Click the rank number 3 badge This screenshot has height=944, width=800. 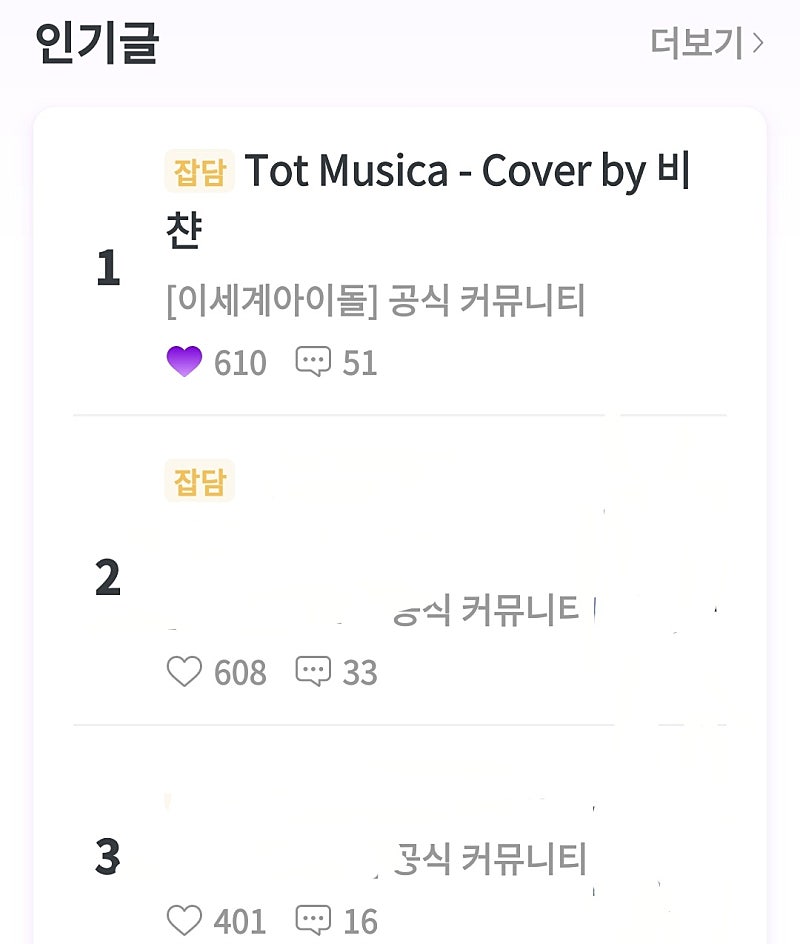[108, 857]
